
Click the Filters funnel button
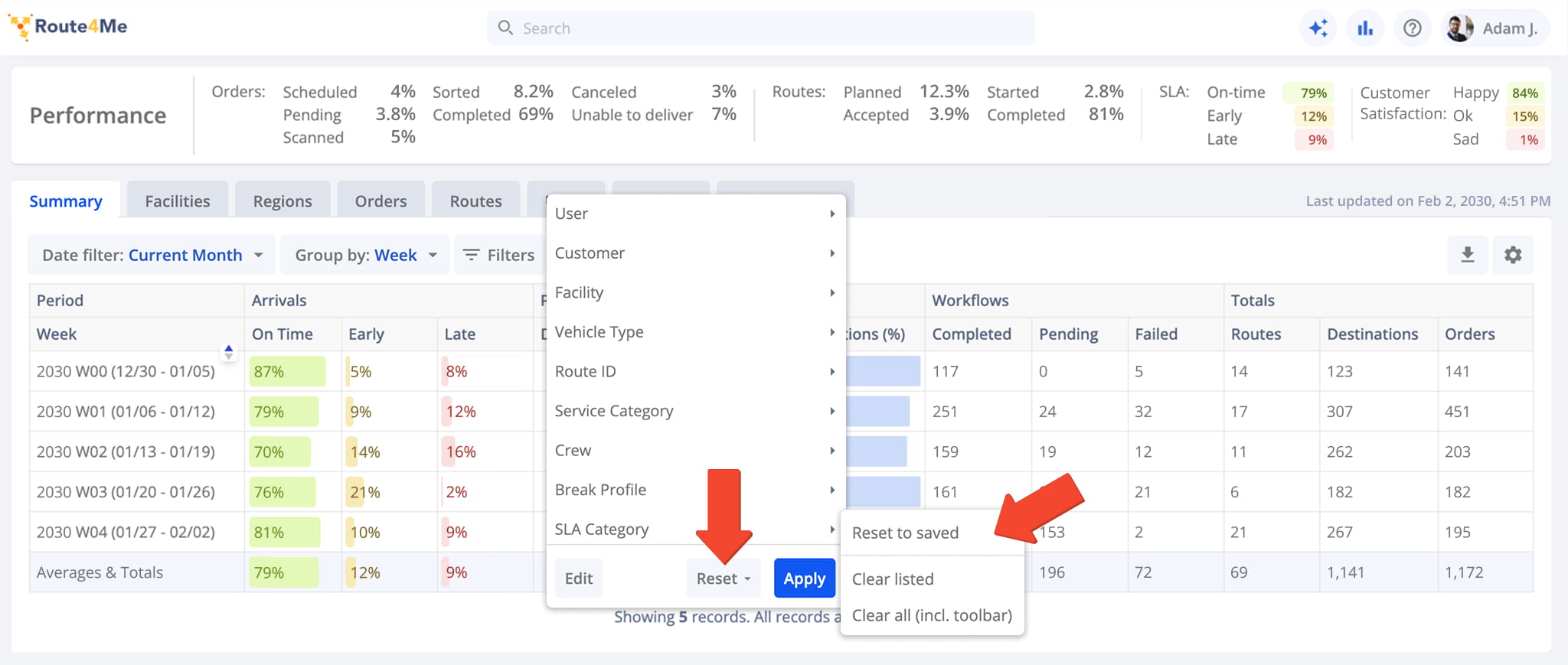click(499, 255)
